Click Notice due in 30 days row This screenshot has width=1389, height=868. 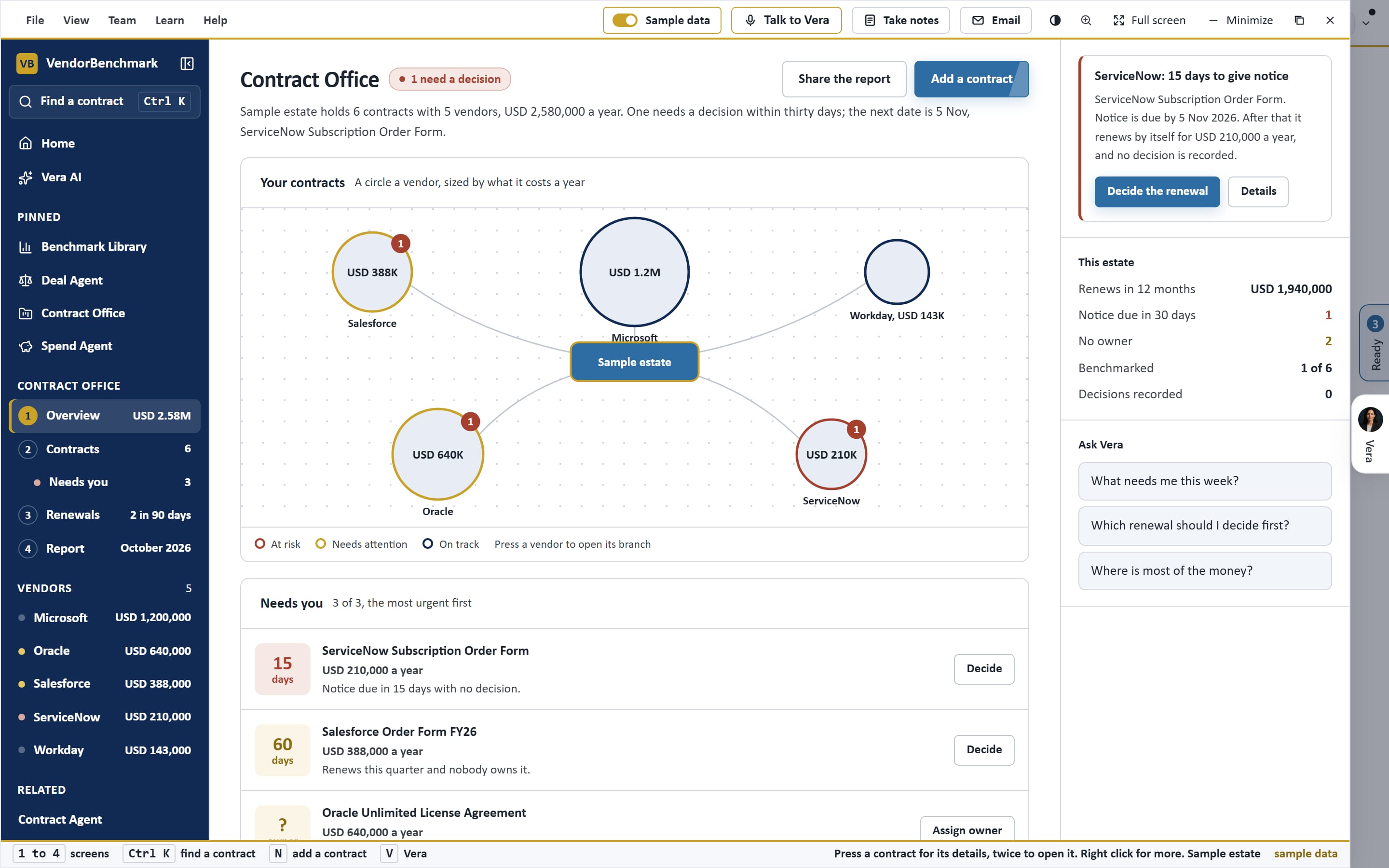click(1205, 315)
